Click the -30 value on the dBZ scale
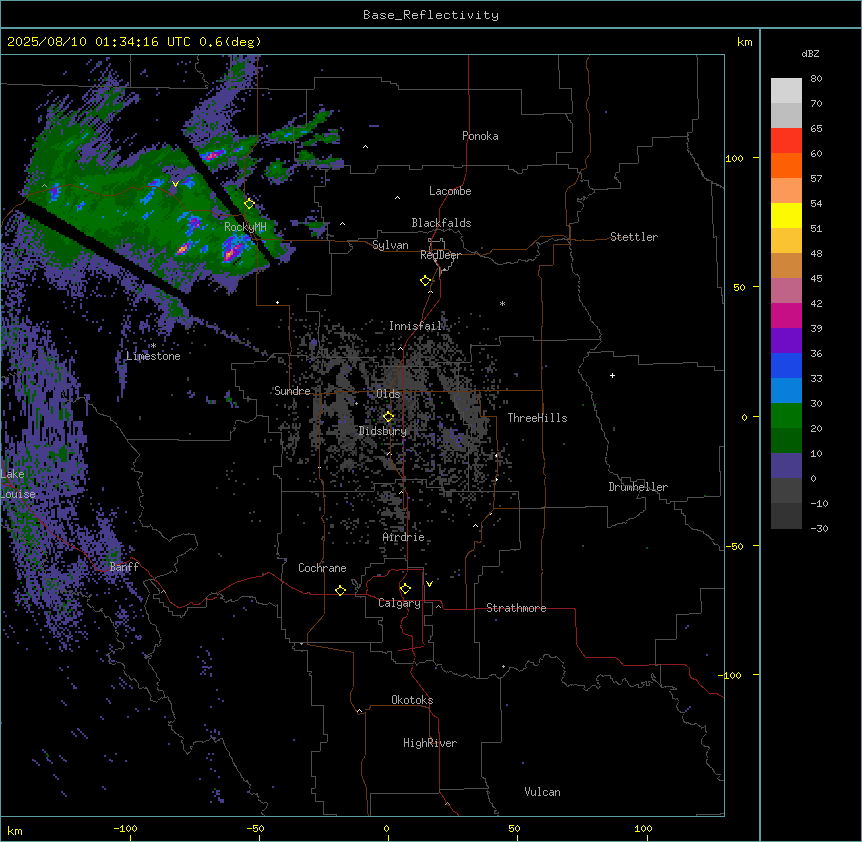Image resolution: width=862 pixels, height=842 pixels. pos(819,529)
